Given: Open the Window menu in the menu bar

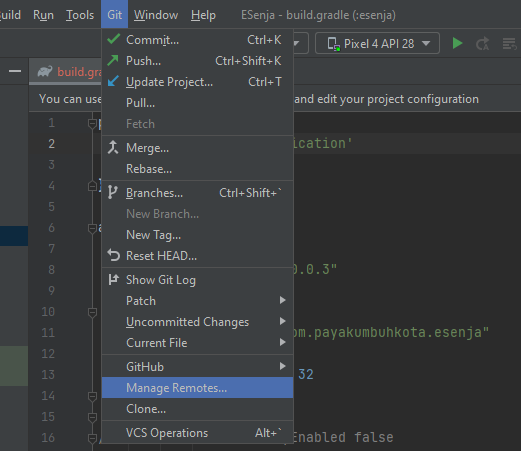Looking at the screenshot, I should point(156,15).
